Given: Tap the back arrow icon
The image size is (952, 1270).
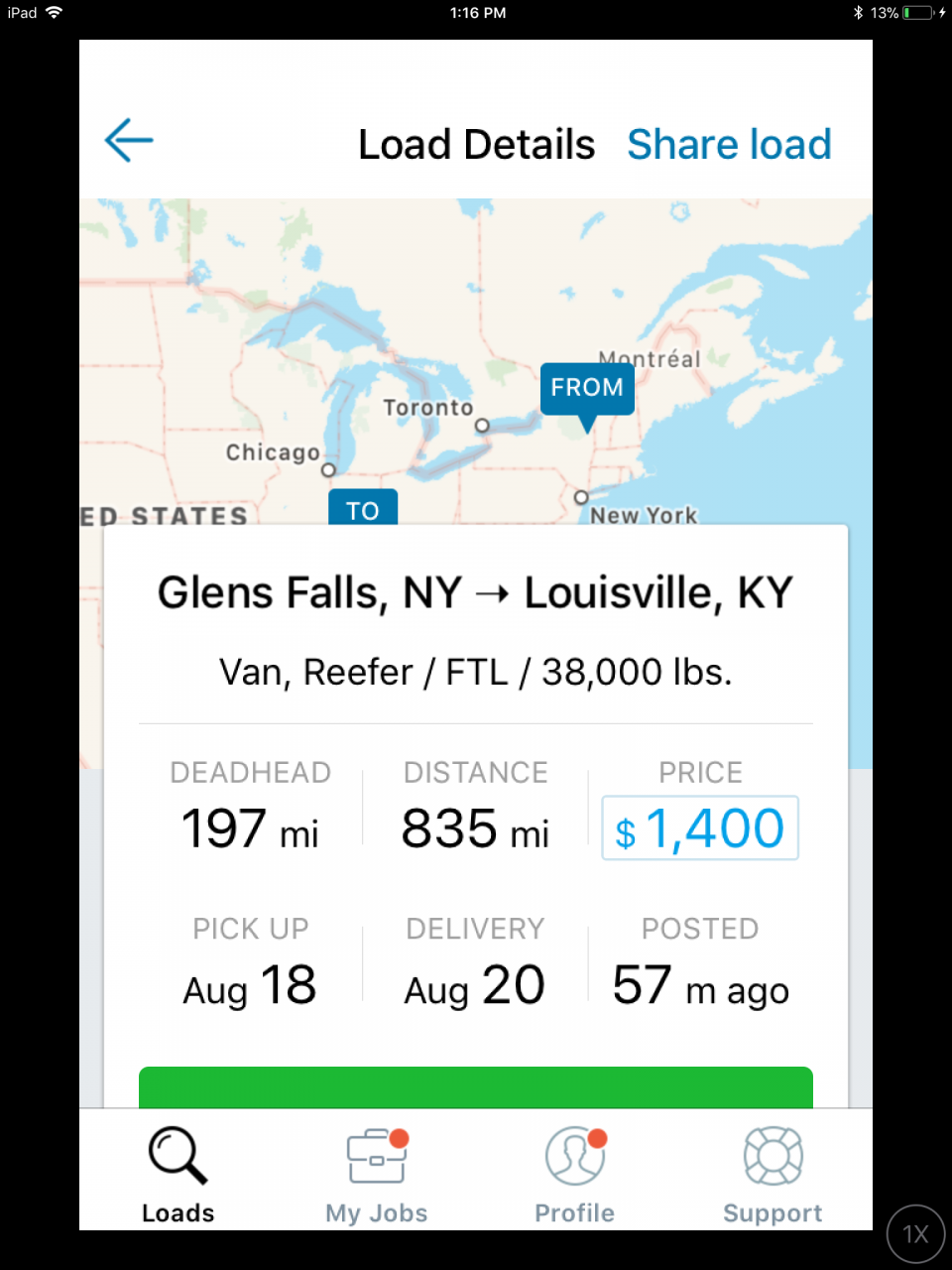Looking at the screenshot, I should tap(129, 140).
